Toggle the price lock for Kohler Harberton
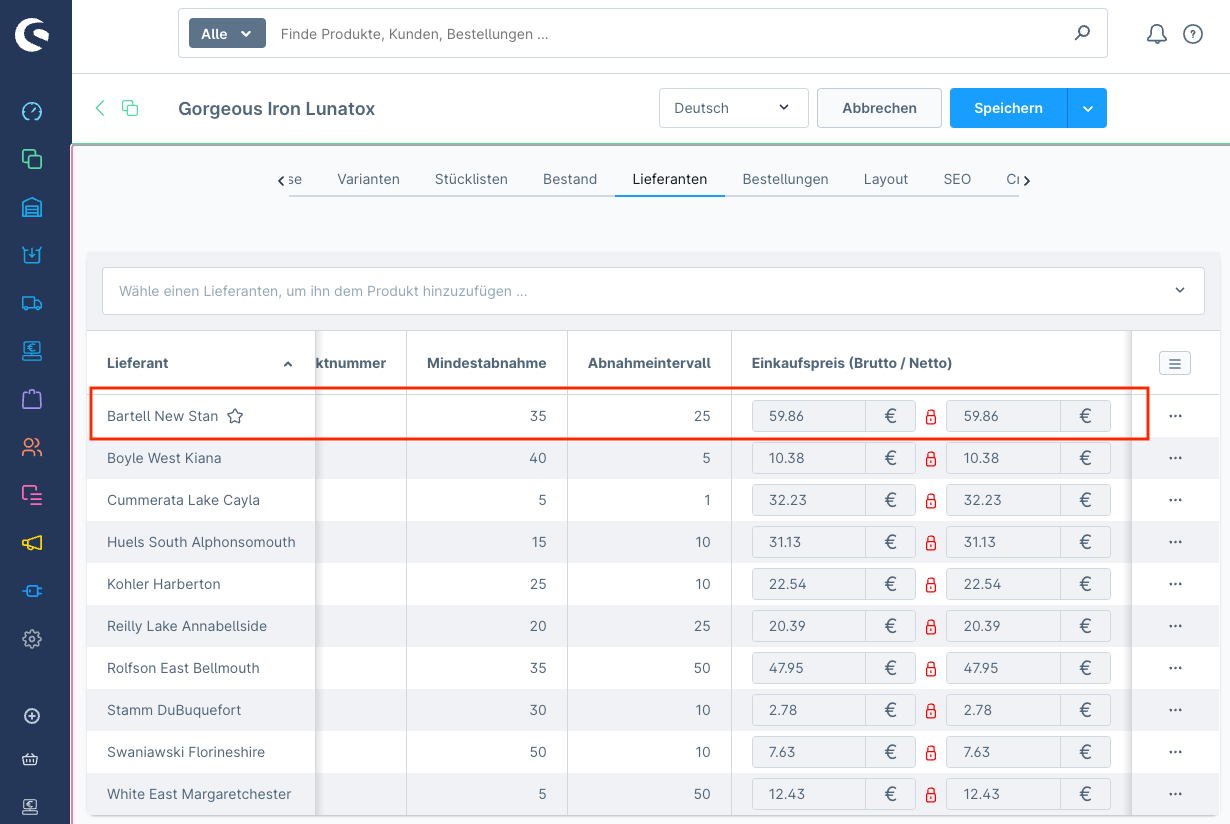 (931, 585)
